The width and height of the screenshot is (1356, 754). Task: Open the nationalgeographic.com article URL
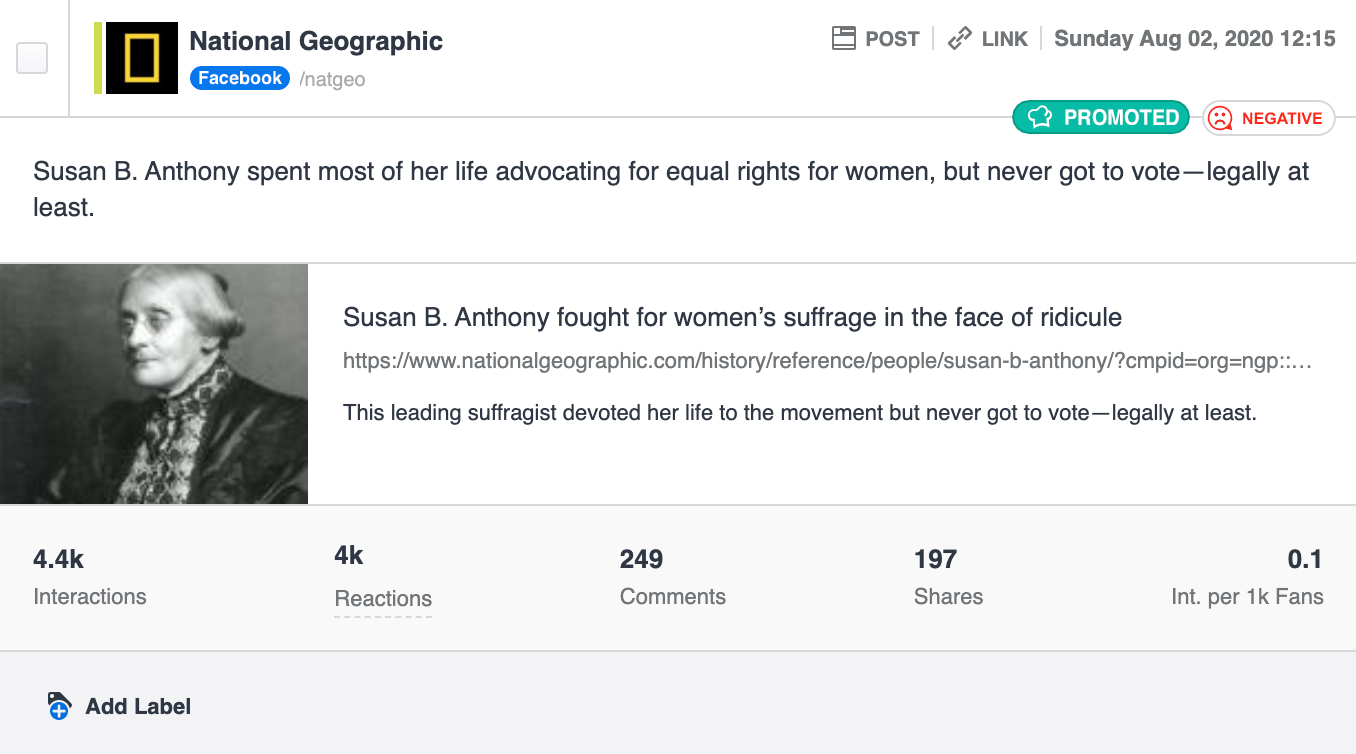click(x=827, y=361)
